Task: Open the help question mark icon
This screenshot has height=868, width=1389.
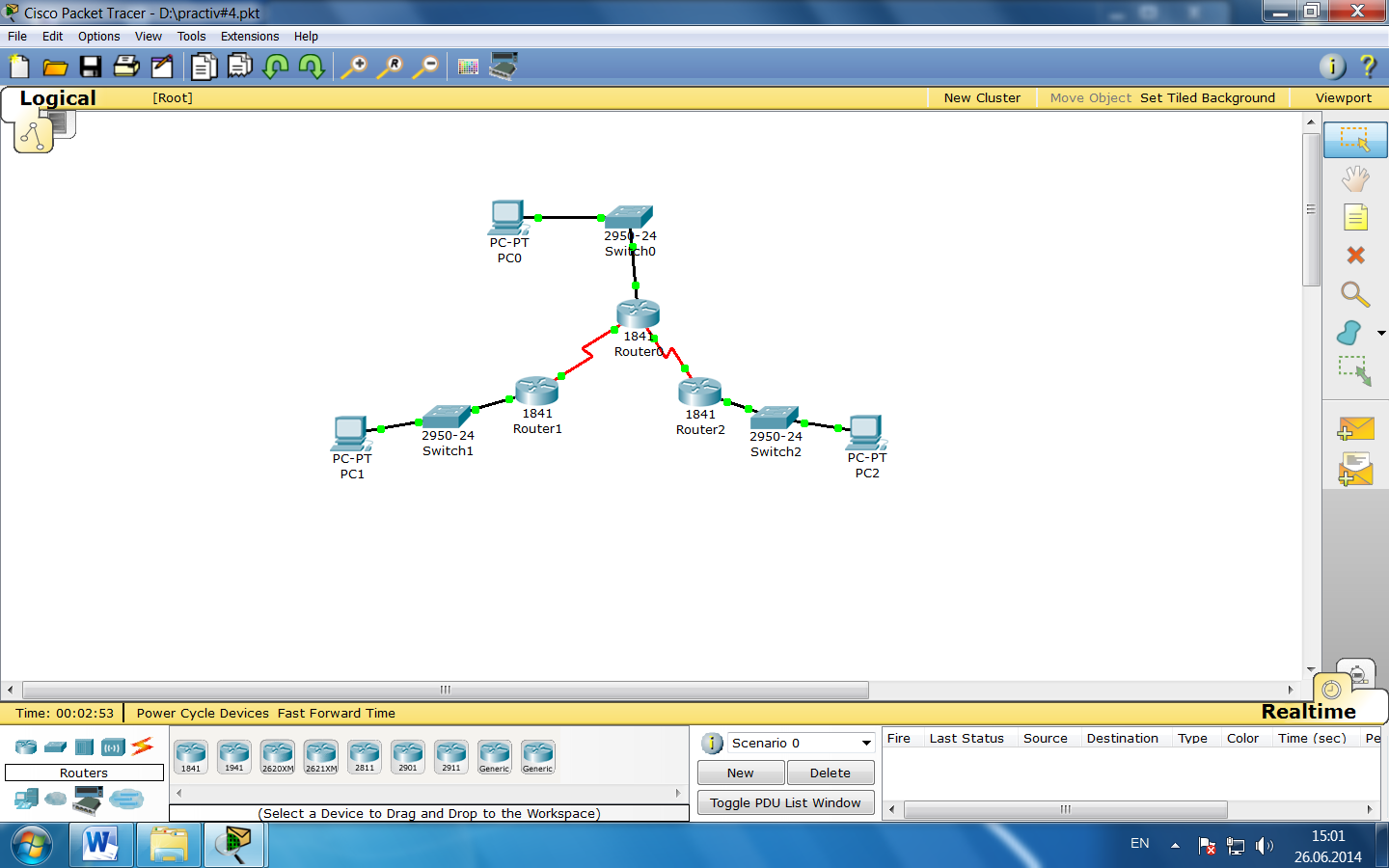Action: pos(1368,66)
